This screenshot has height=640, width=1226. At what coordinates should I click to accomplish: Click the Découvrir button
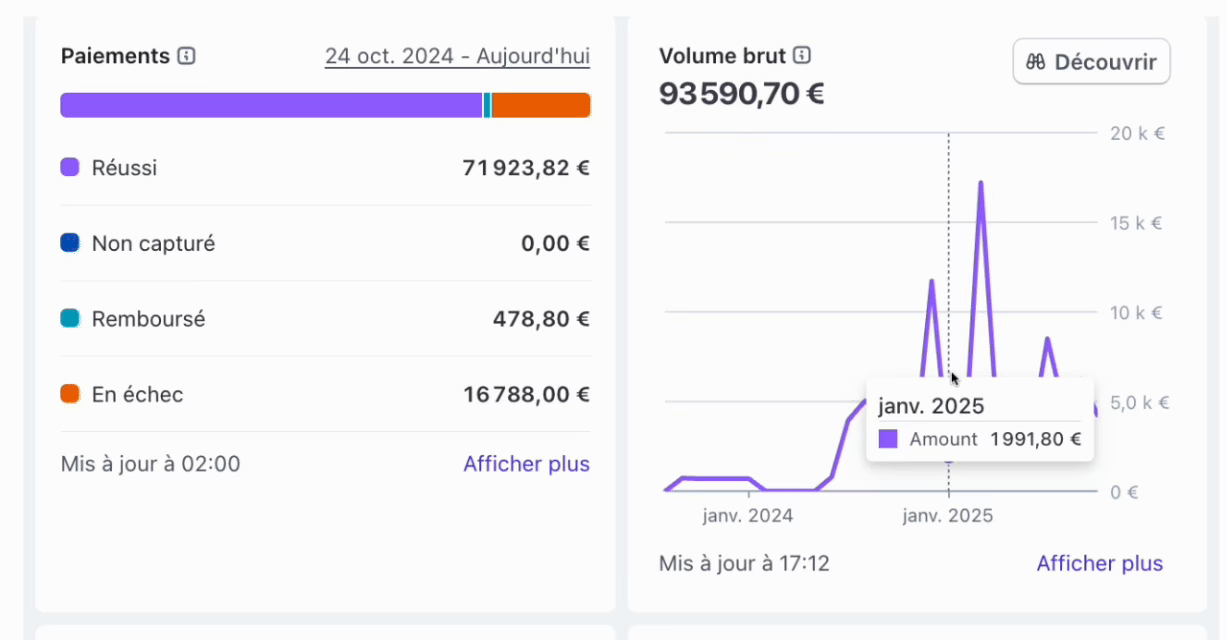point(1091,61)
